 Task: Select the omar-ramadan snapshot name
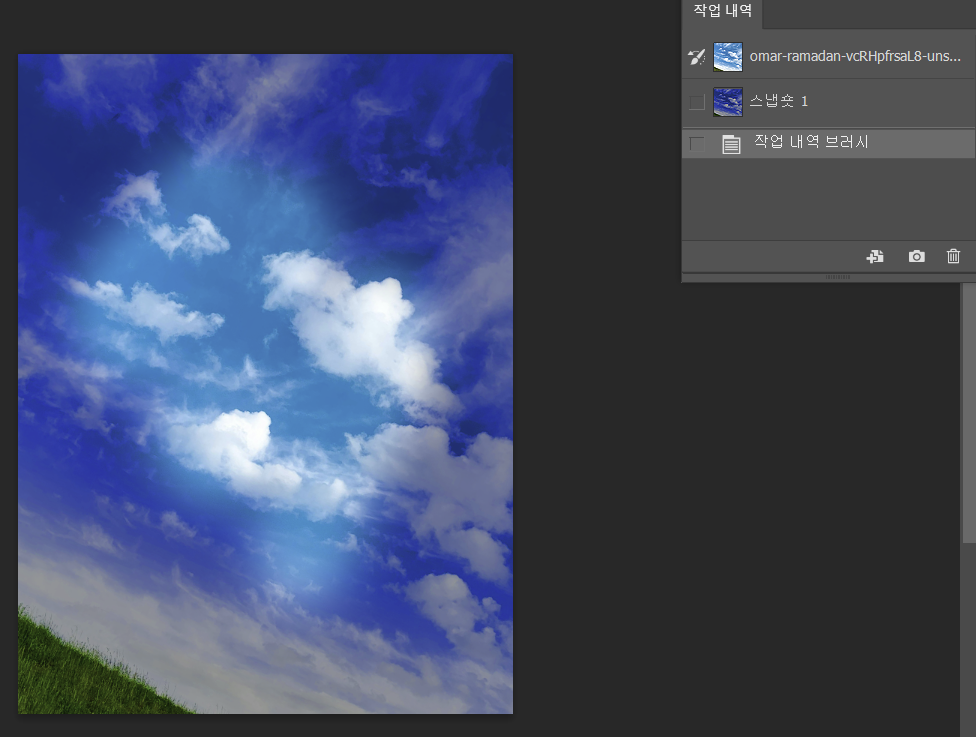[855, 57]
